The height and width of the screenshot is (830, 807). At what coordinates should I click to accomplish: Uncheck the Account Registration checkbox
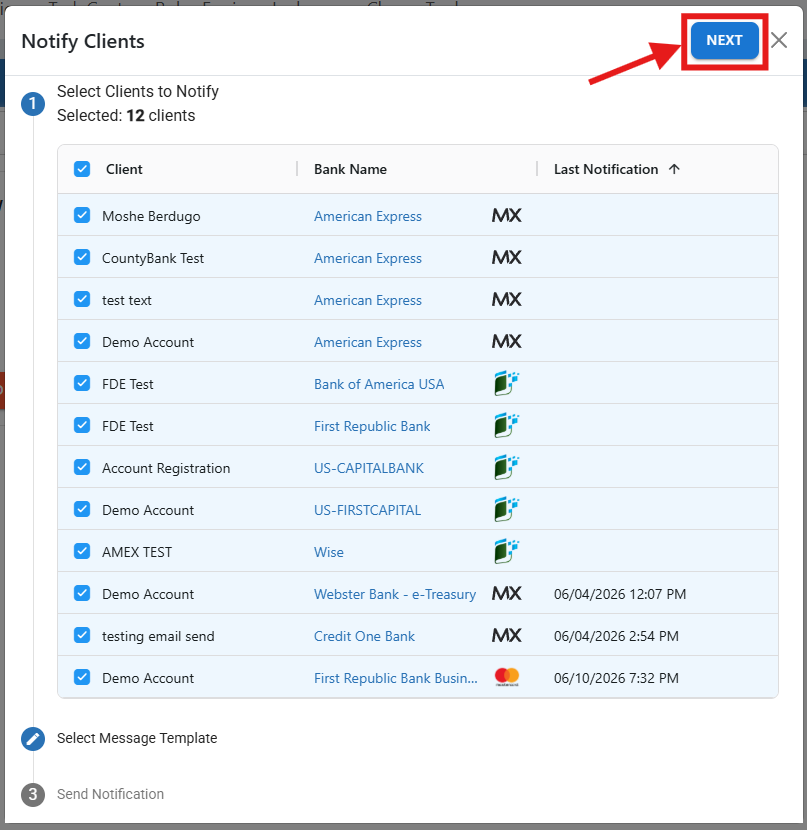point(82,467)
